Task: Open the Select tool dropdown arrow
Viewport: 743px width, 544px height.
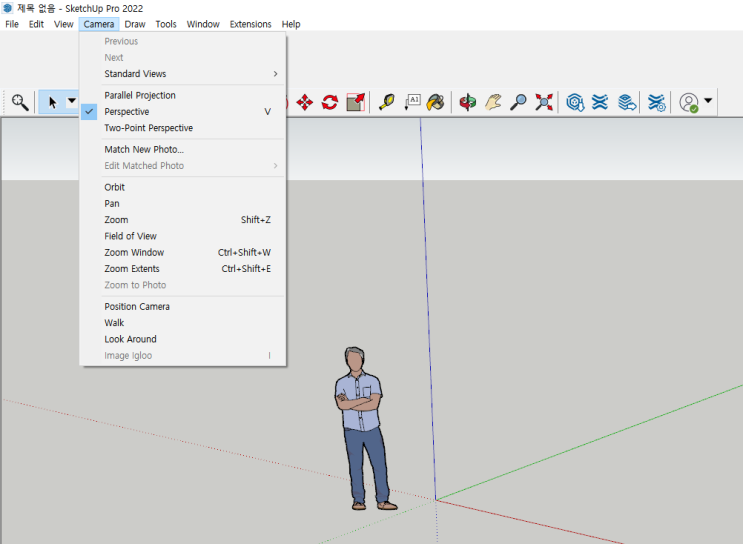Action: coord(72,101)
